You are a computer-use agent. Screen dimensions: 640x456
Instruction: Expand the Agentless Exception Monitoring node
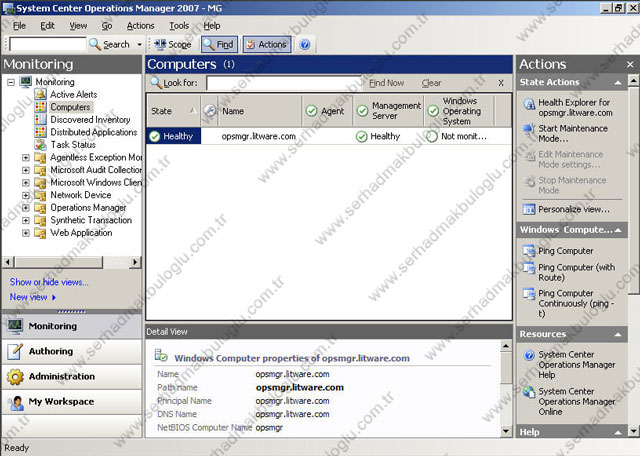(26, 158)
